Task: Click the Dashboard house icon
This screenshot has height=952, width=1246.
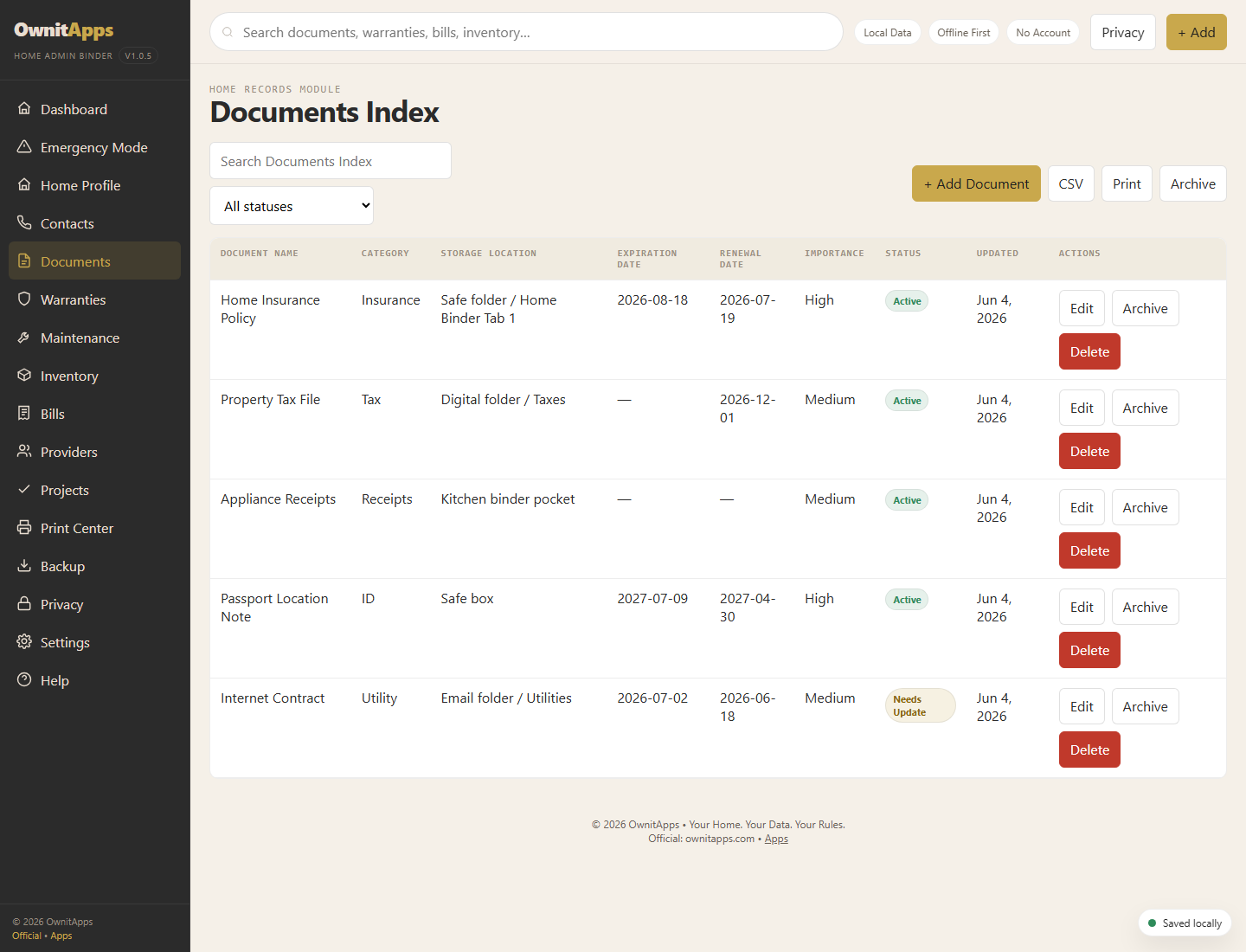Action: [24, 109]
